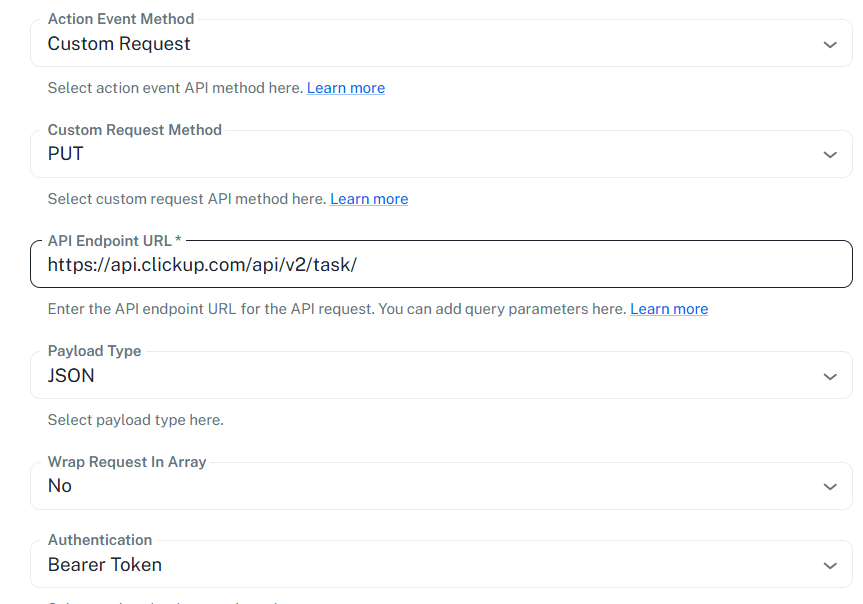Open Learn more link for custom request method

tap(369, 199)
